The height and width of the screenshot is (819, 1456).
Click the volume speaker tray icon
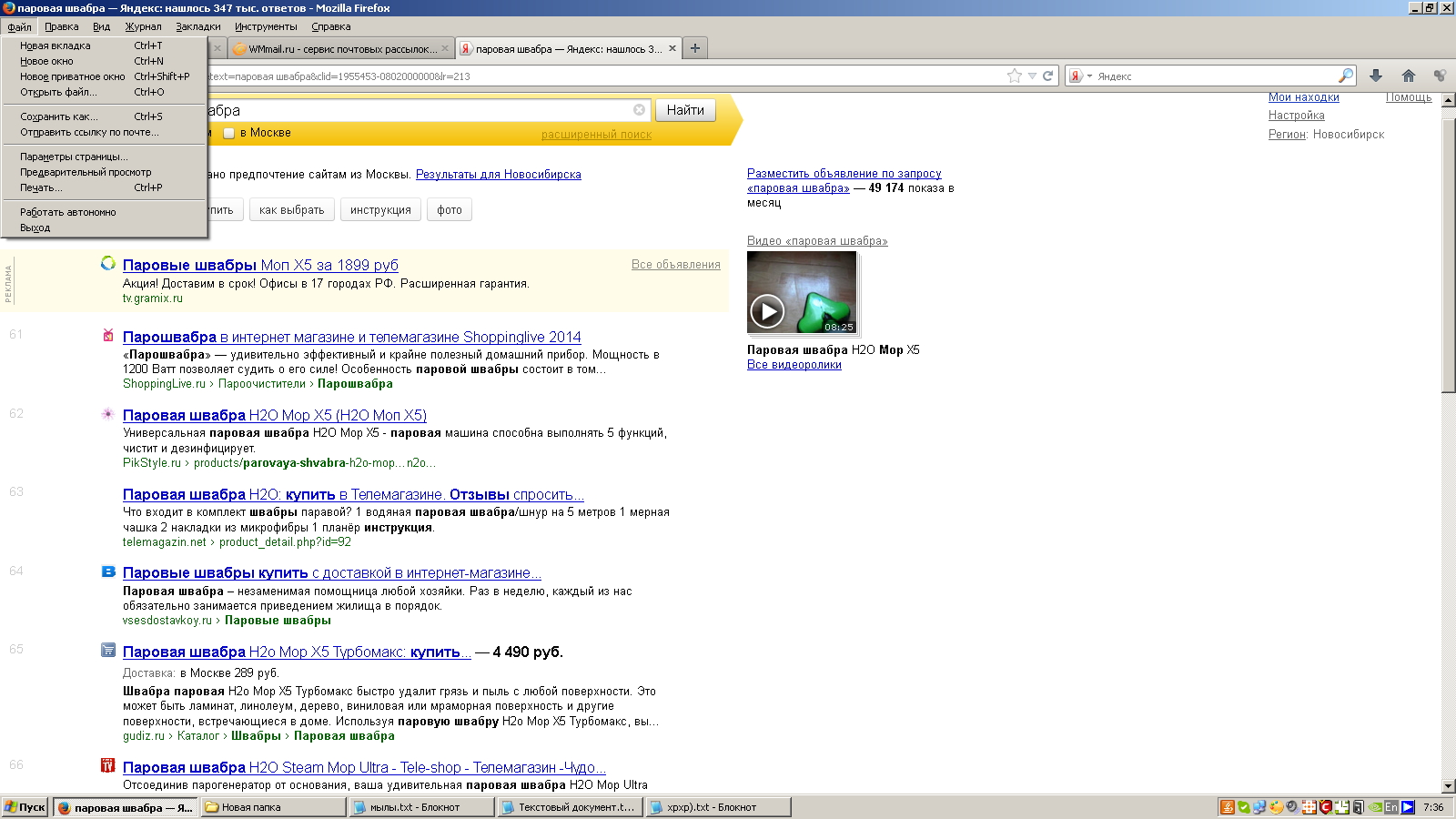[x=1291, y=807]
